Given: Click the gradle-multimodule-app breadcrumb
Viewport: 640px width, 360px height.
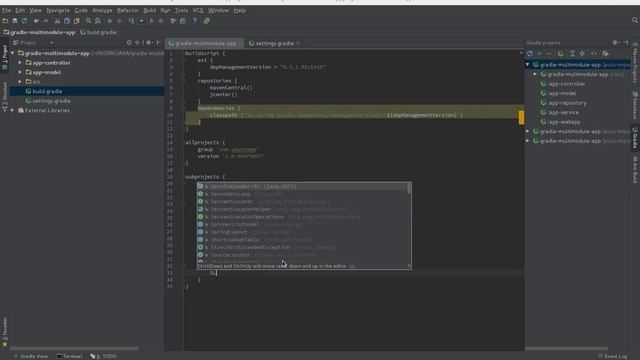Looking at the screenshot, I should click(40, 32).
